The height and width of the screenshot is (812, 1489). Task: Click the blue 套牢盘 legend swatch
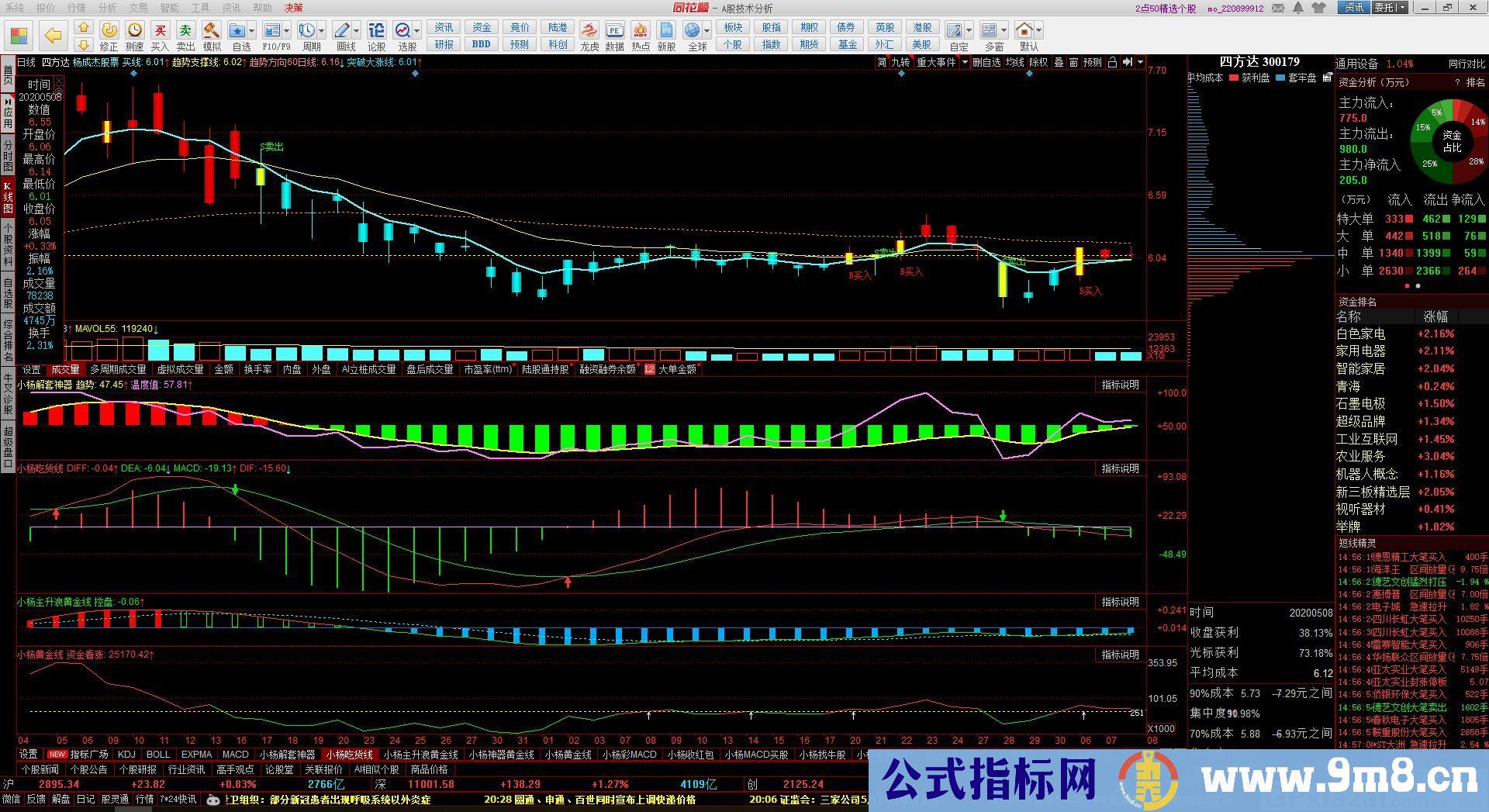pyautogui.click(x=1280, y=78)
